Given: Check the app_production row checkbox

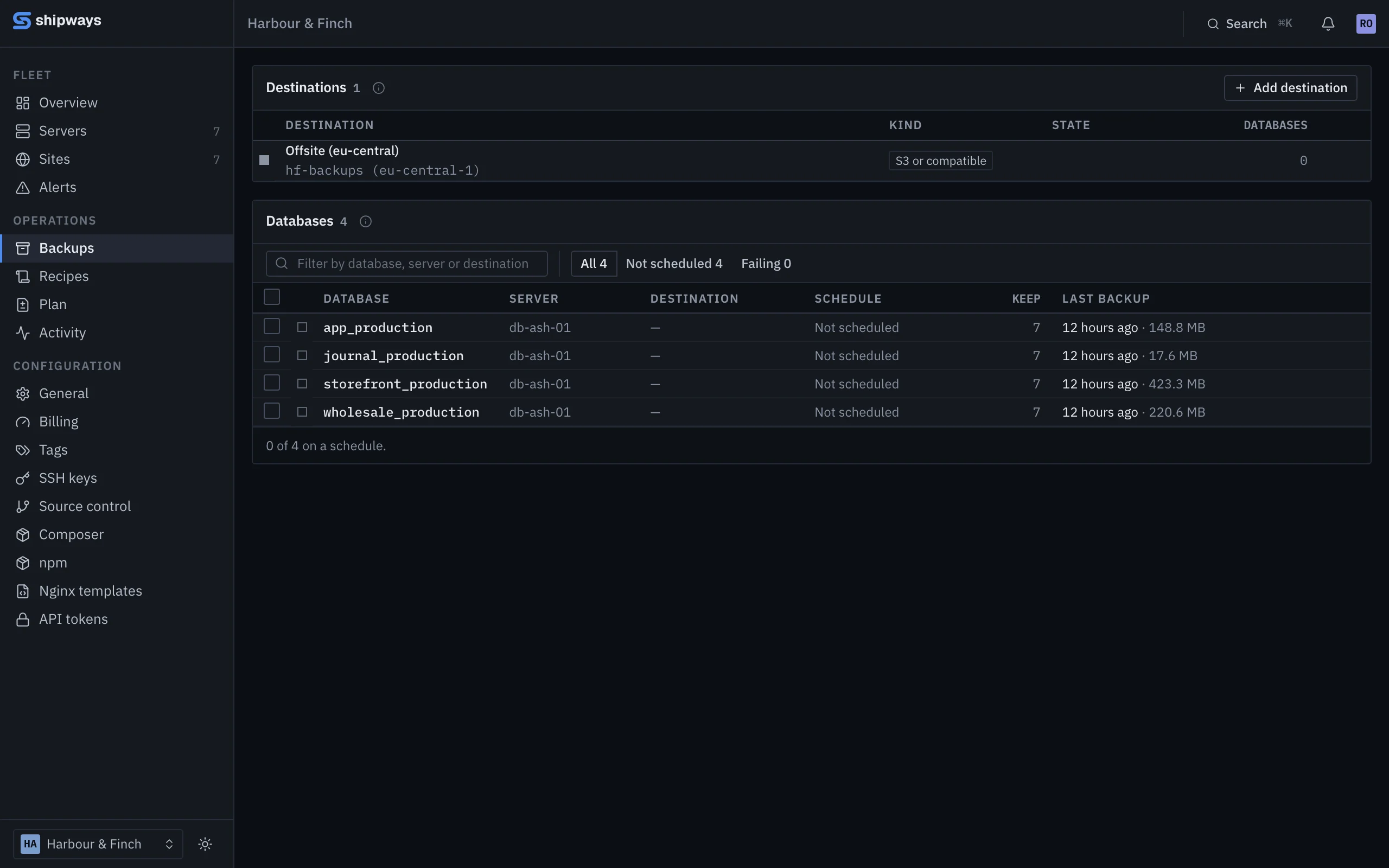Looking at the screenshot, I should tap(271, 326).
